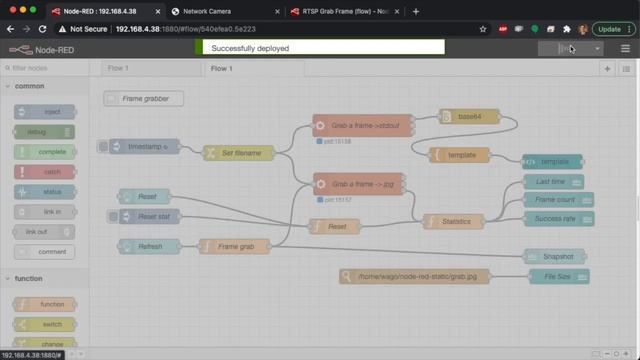
Task: Trigger the timestamp inject node button
Action: (103, 147)
